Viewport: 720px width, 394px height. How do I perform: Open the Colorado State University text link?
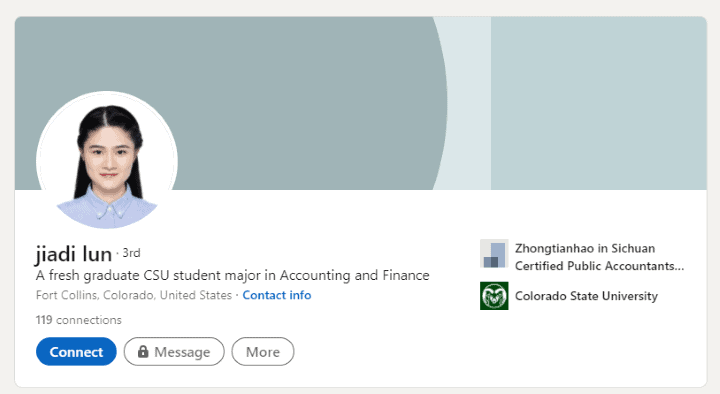[586, 296]
